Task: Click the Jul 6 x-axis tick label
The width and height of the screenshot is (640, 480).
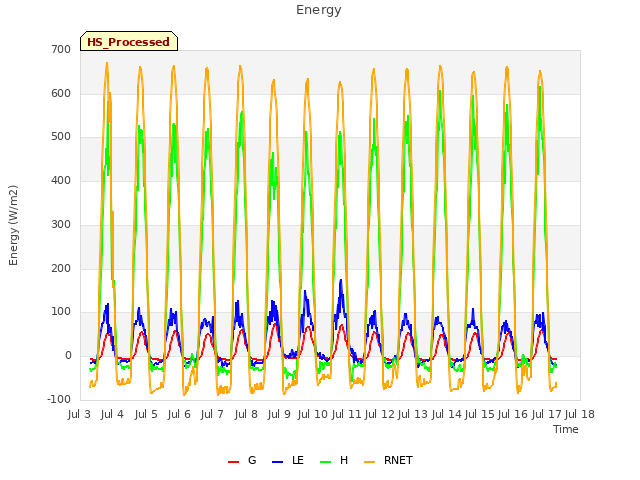Action: (179, 414)
